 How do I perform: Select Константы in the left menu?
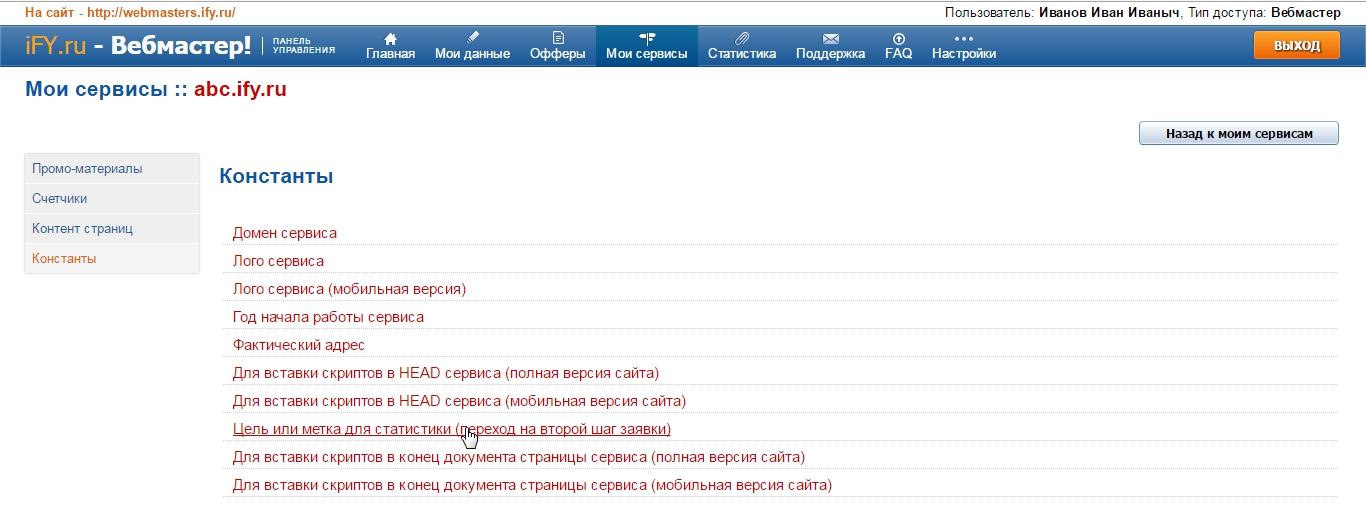pyautogui.click(x=64, y=259)
